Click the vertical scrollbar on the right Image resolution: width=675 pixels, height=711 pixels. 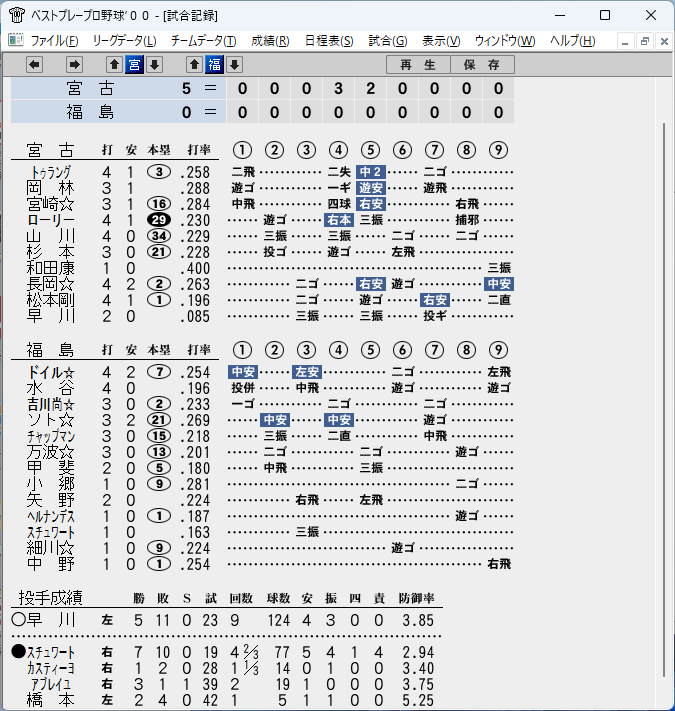tap(664, 399)
